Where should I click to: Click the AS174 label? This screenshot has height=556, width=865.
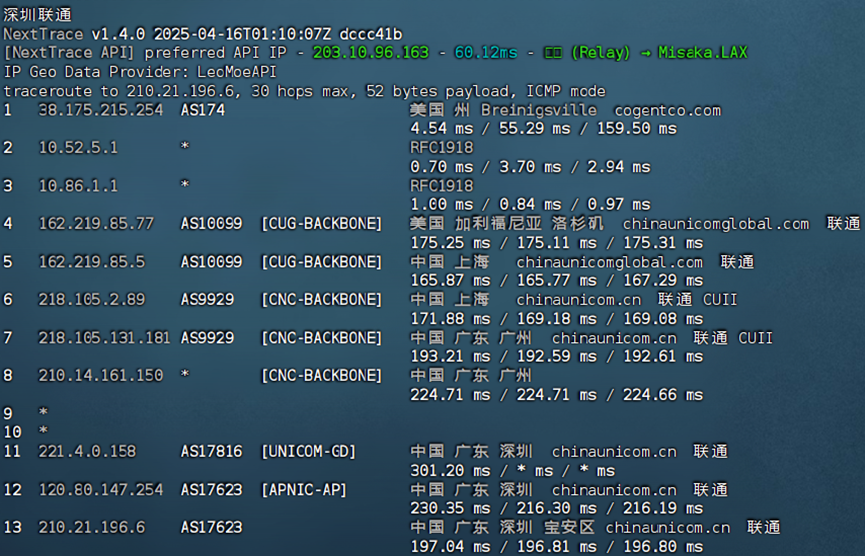click(x=202, y=110)
